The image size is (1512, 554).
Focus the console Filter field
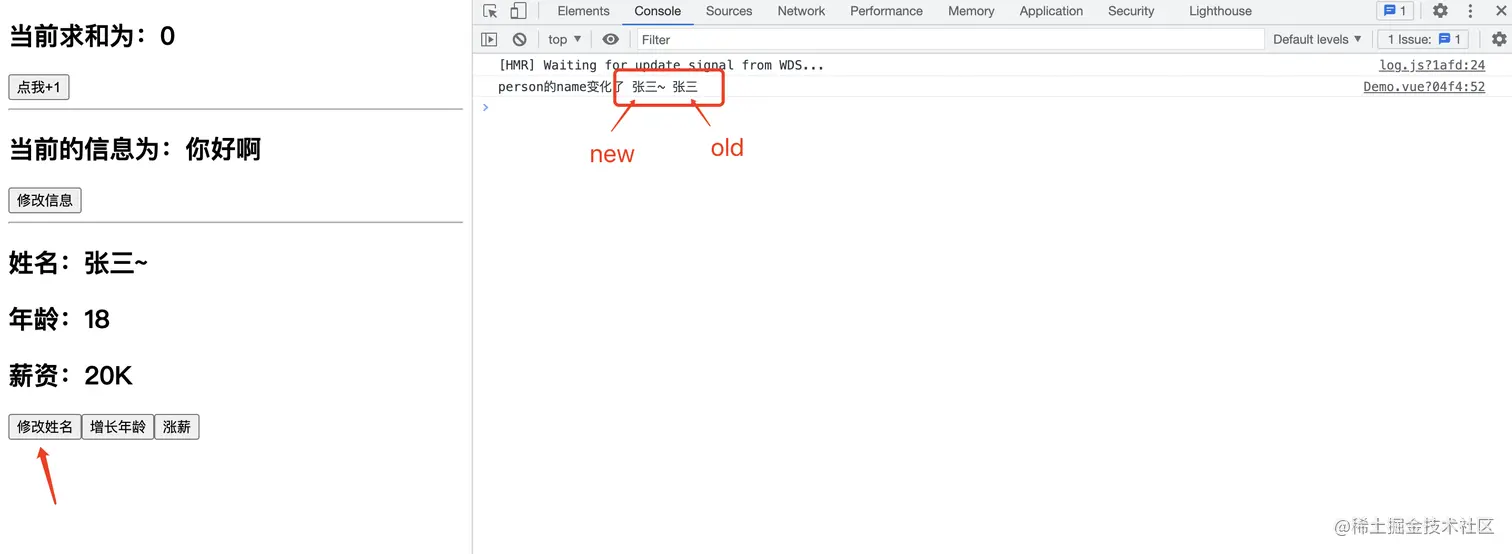tap(950, 39)
